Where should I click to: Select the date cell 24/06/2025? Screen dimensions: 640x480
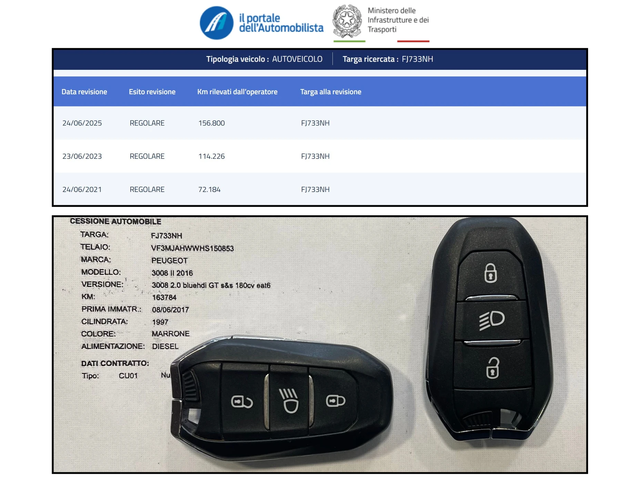pyautogui.click(x=82, y=123)
